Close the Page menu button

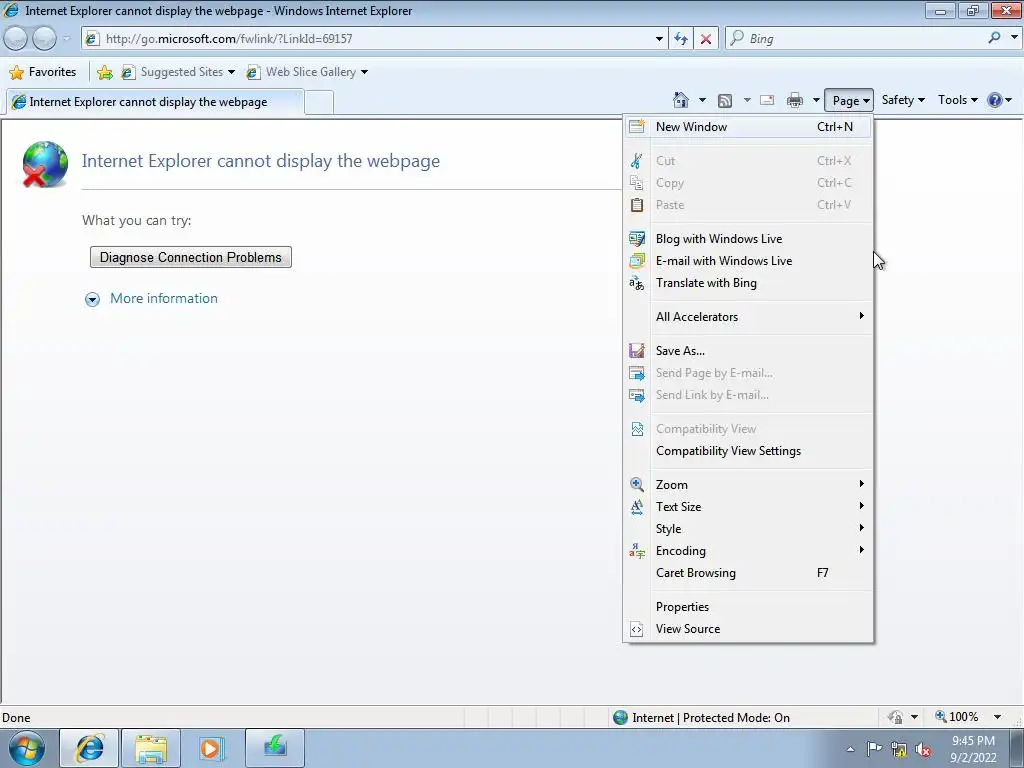pos(848,101)
